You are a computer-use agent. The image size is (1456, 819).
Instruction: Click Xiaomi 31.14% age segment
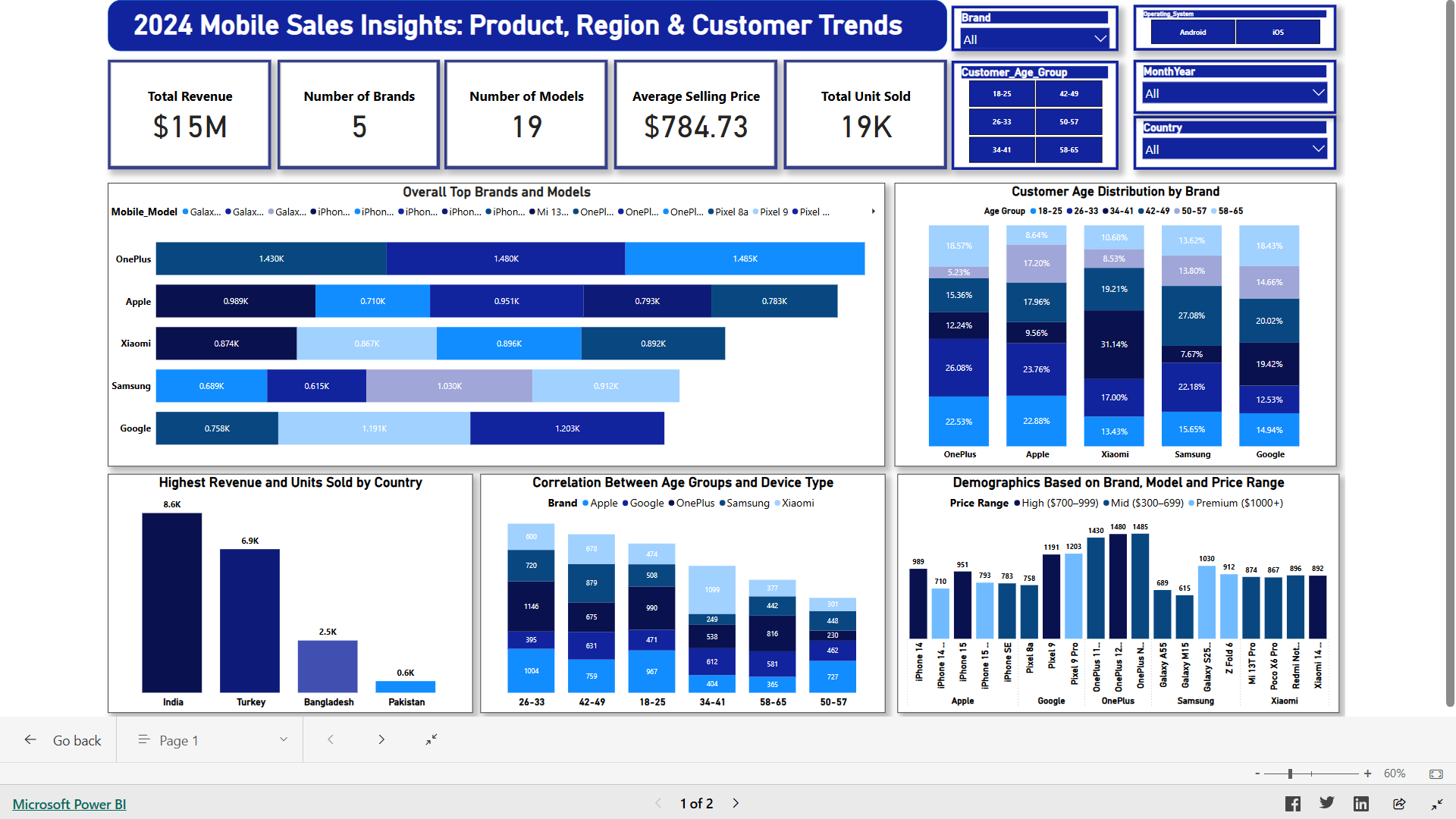(1114, 344)
